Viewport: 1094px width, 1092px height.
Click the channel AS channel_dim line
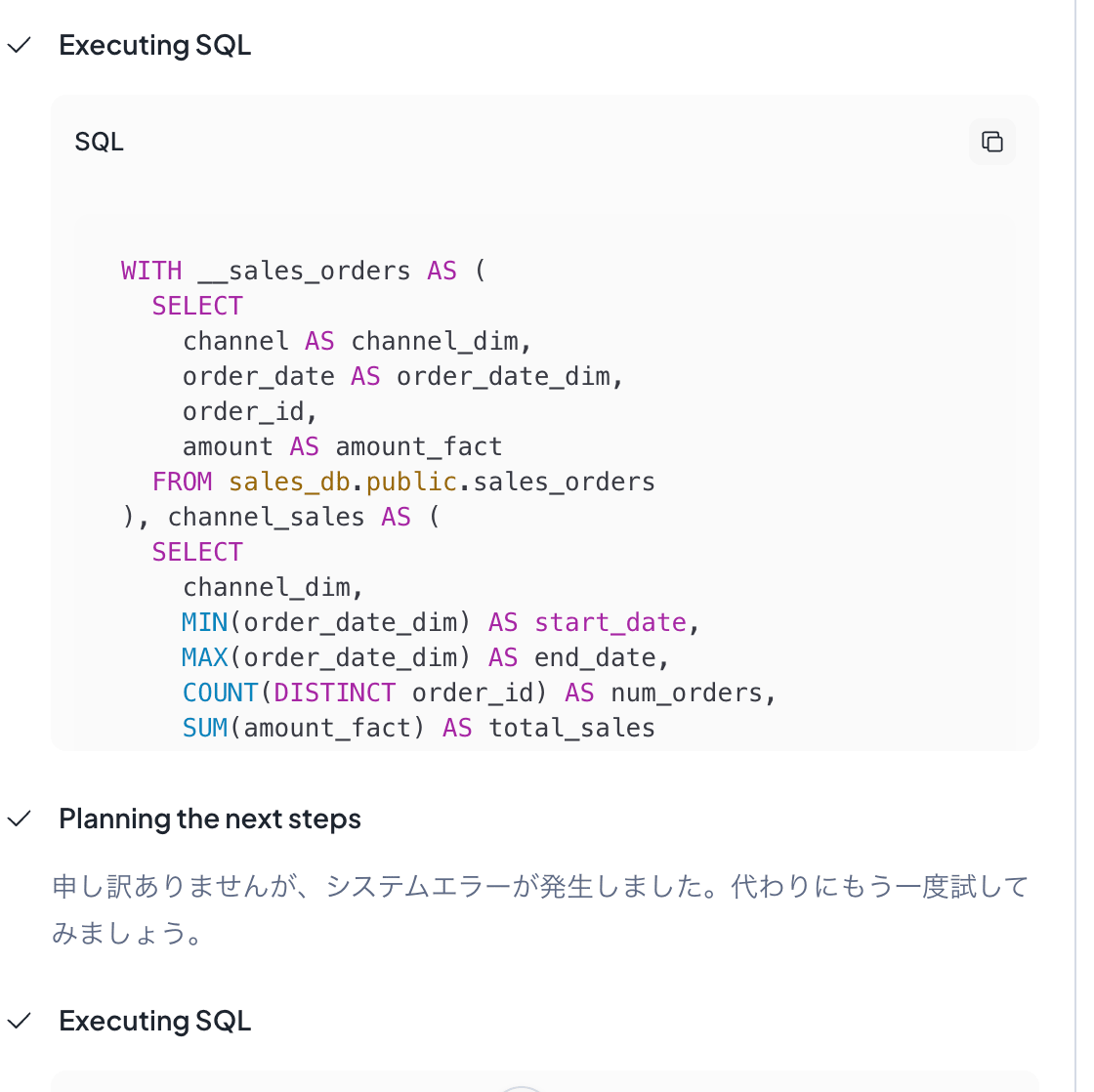357,341
